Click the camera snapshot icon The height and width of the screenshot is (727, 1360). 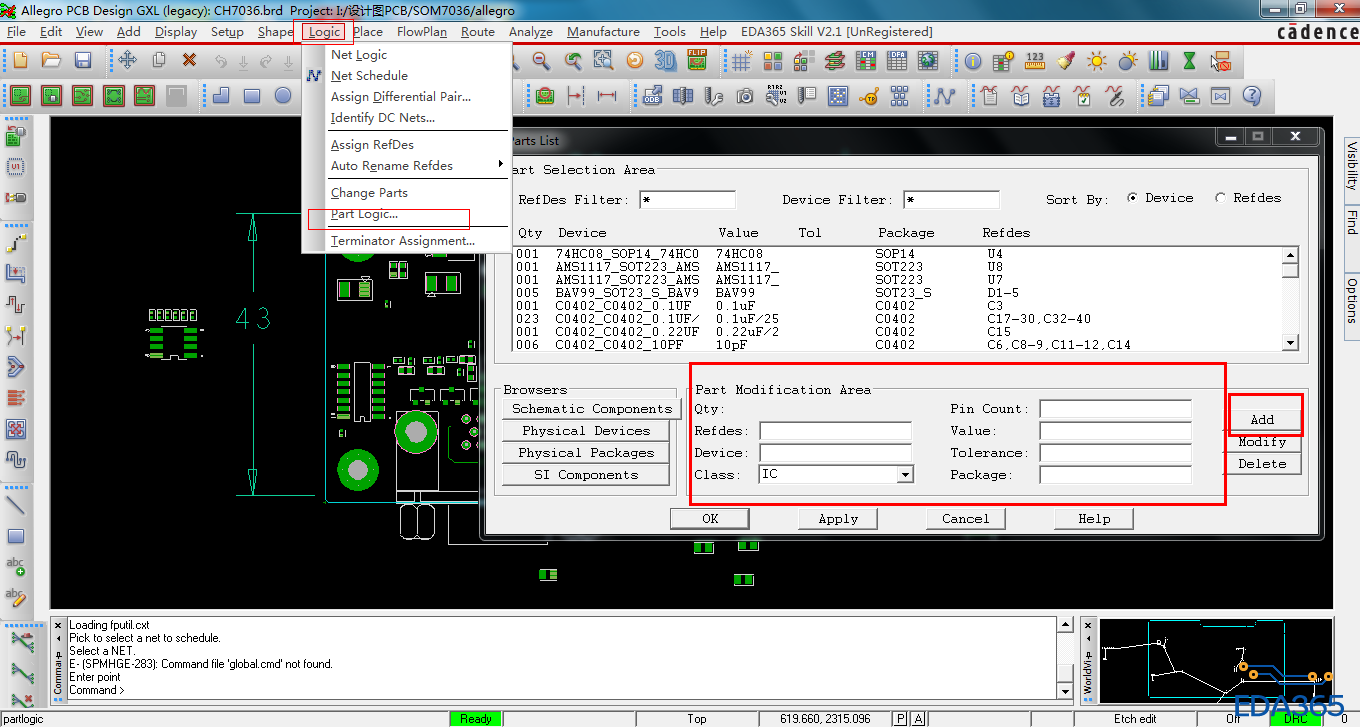(744, 97)
